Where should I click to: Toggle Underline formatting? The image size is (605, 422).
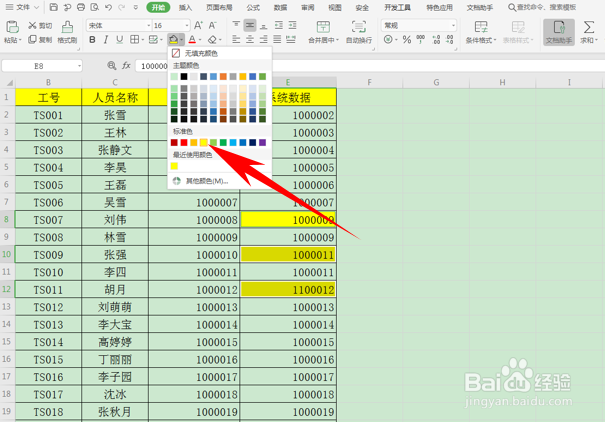(120, 39)
